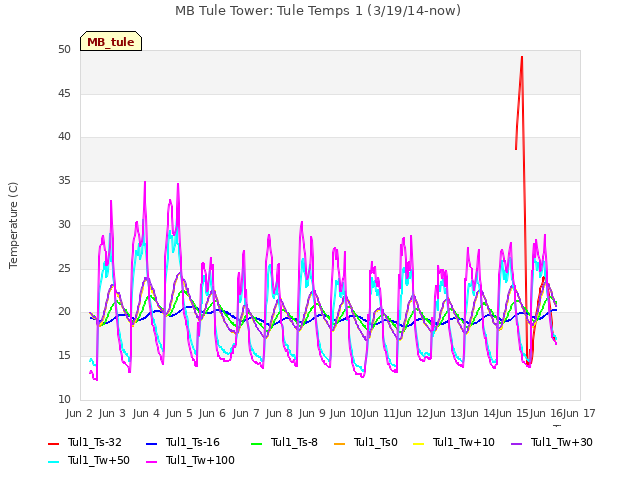This screenshot has height=480, width=640.
Task: Click the MB_tule label box
Action: tap(111, 41)
